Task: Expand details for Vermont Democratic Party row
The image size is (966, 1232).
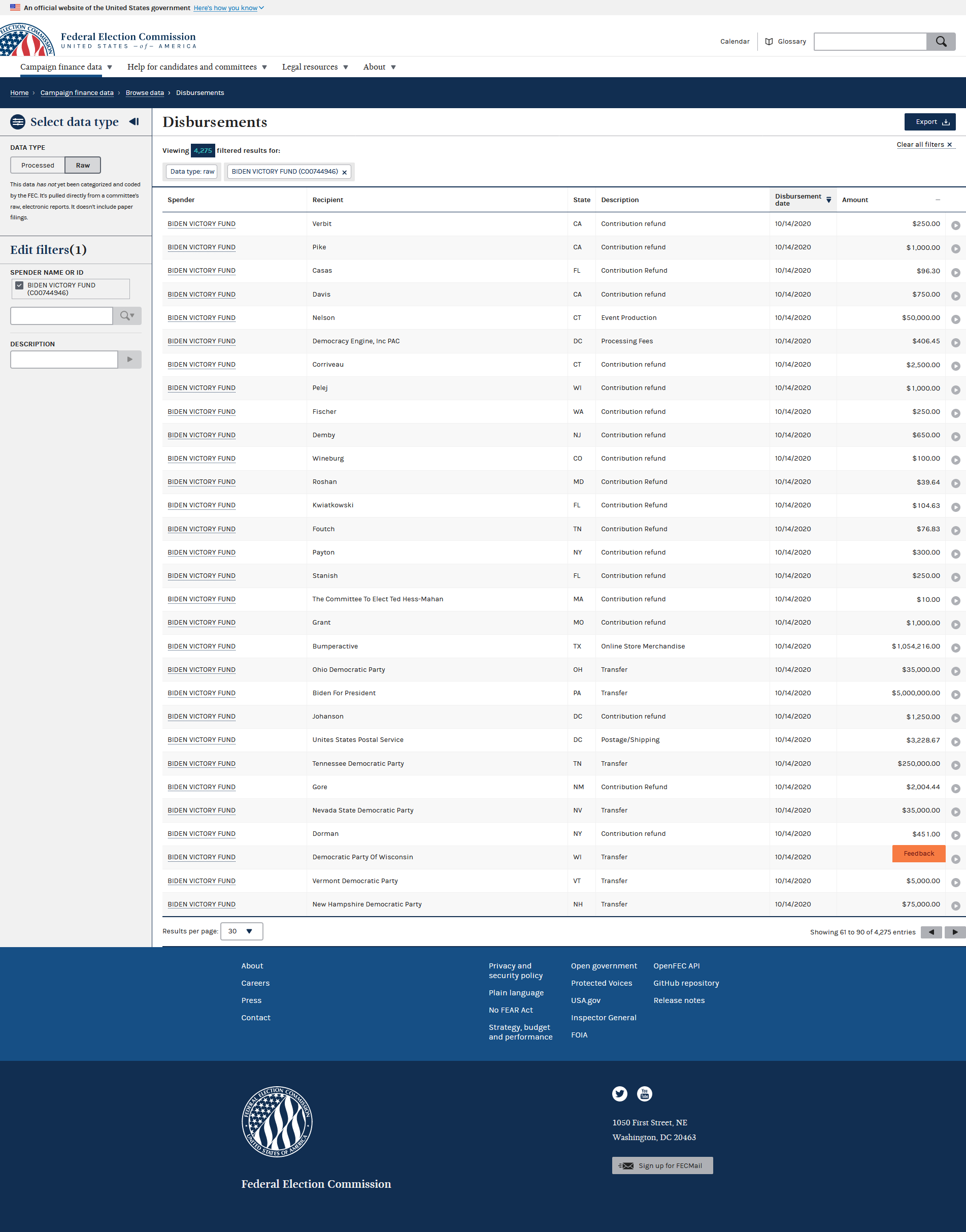Action: [x=955, y=883]
